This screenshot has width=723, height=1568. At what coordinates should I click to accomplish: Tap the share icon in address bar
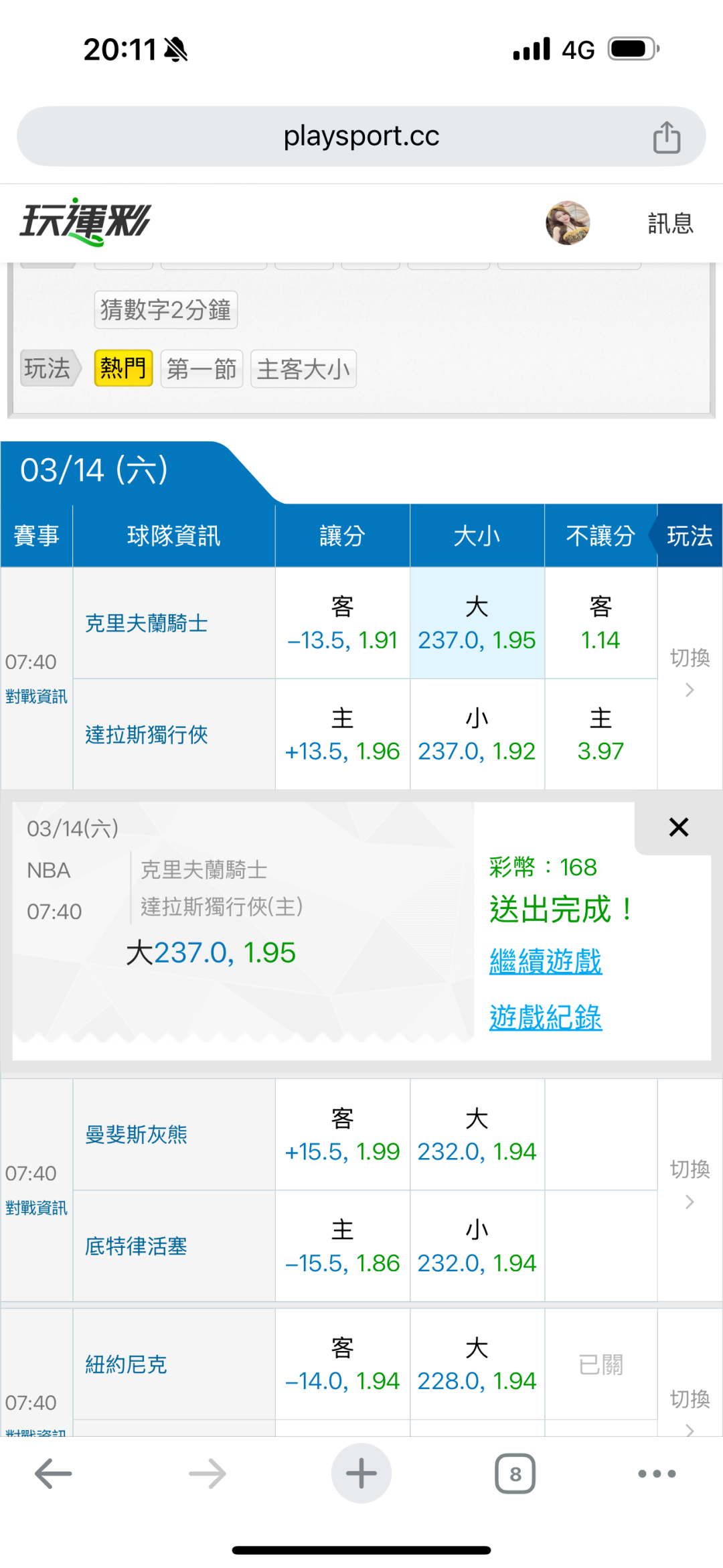(x=667, y=137)
